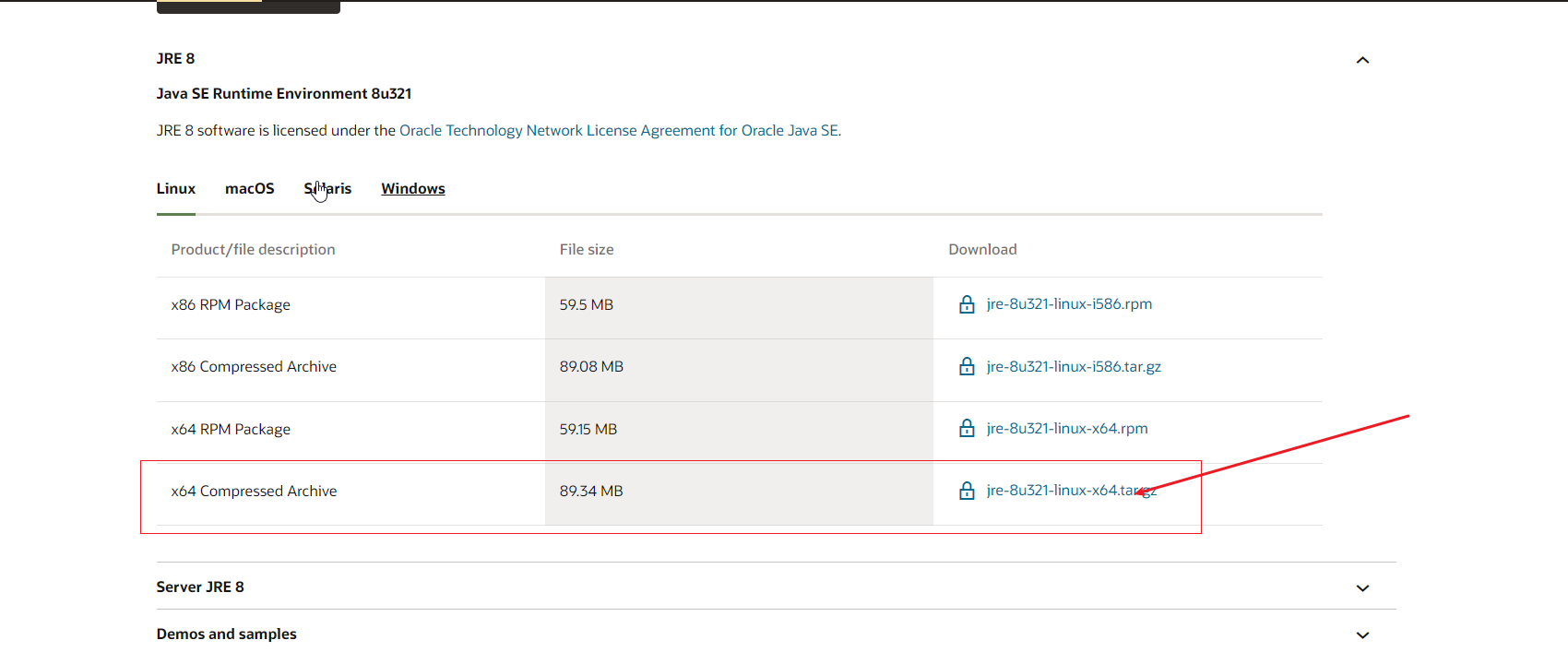Click the x86 RPM Package description
The image size is (1568, 652).
231,304
